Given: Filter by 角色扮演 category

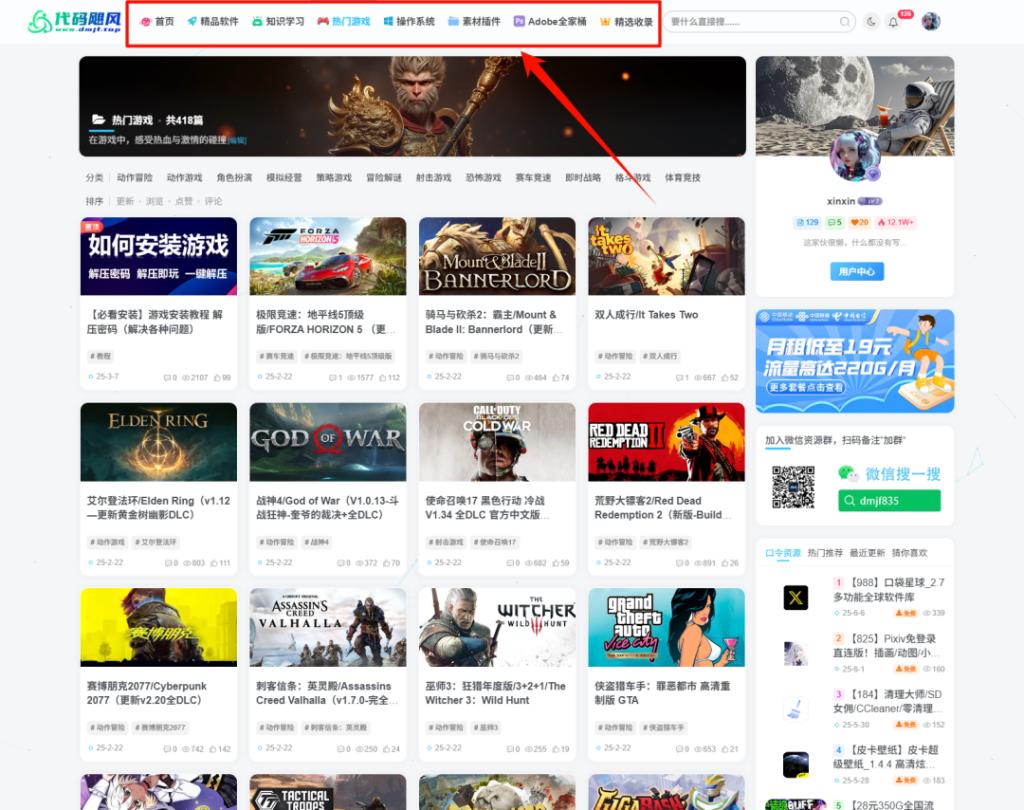Looking at the screenshot, I should pos(234,178).
